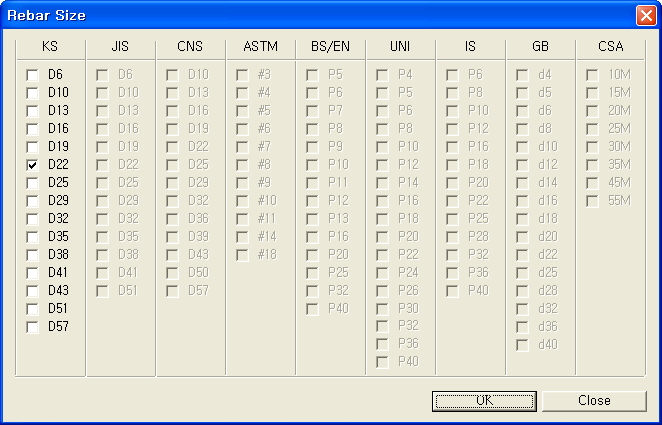Check D57 in the KS column
The width and height of the screenshot is (662, 425).
click(x=32, y=328)
